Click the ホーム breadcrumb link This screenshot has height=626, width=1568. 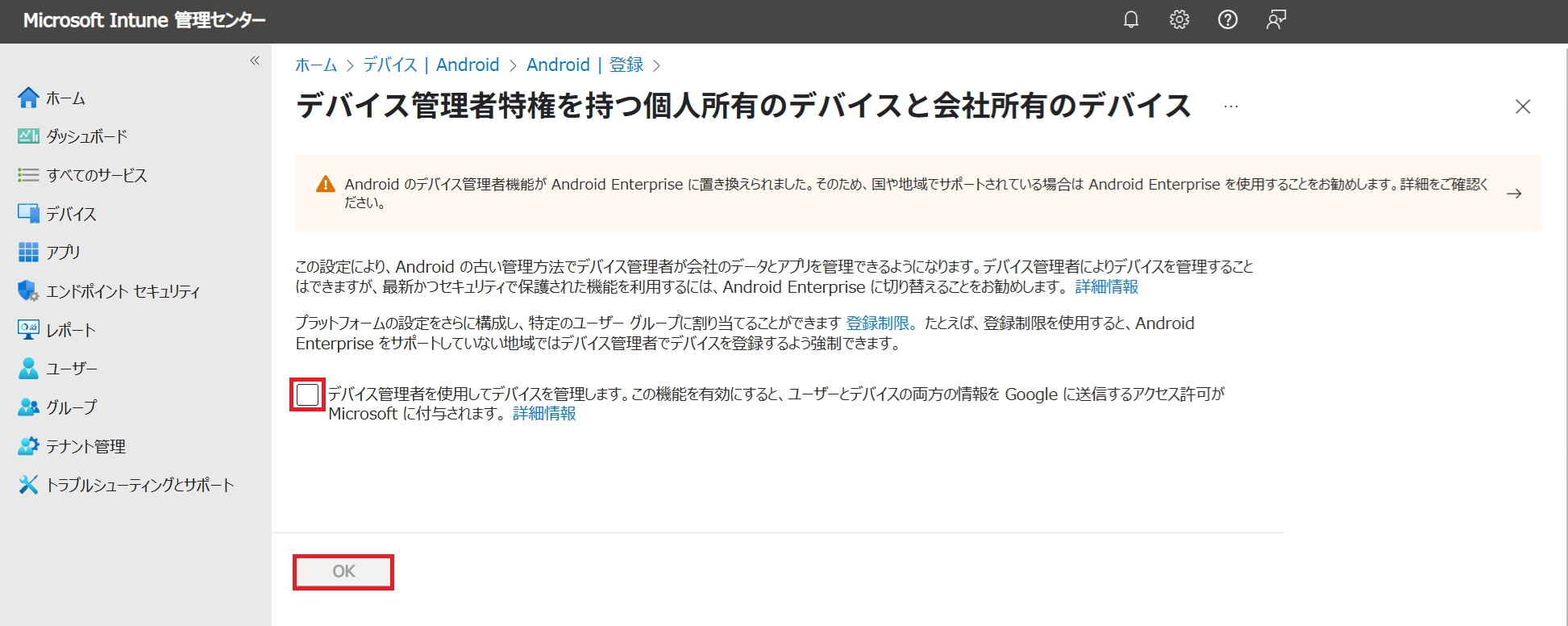[316, 65]
